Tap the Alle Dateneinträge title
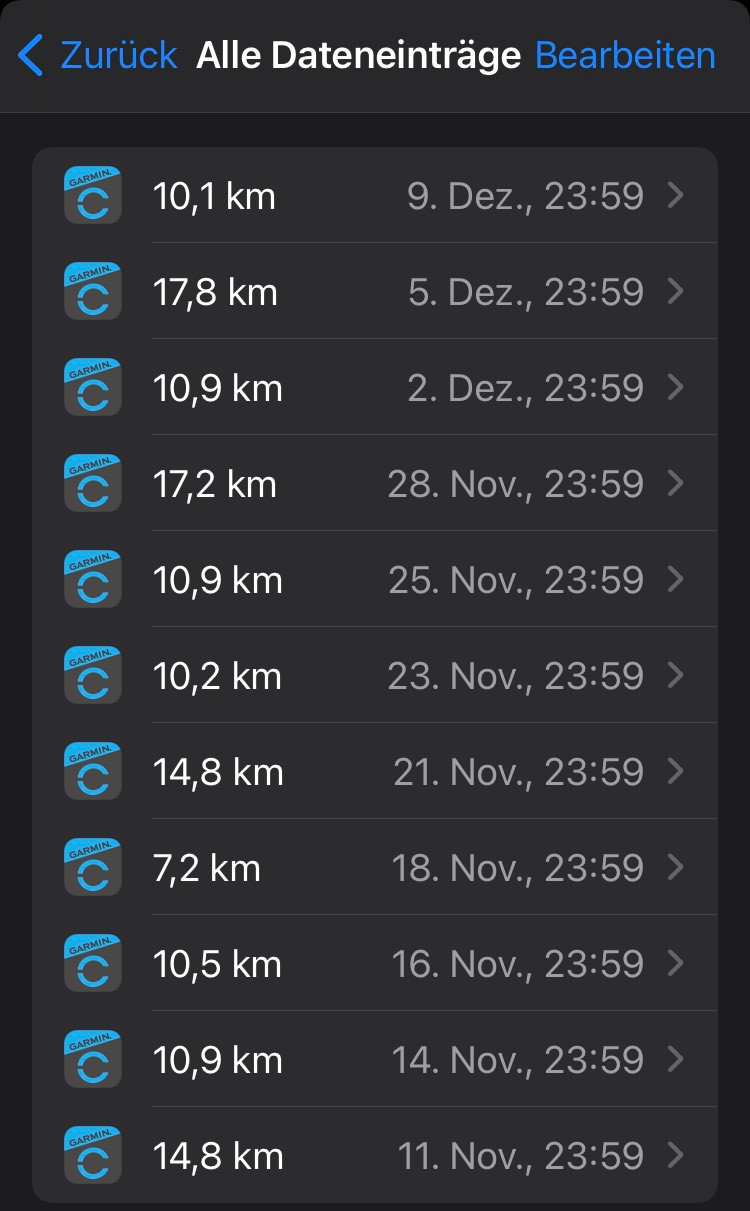This screenshot has height=1211, width=750. click(358, 55)
